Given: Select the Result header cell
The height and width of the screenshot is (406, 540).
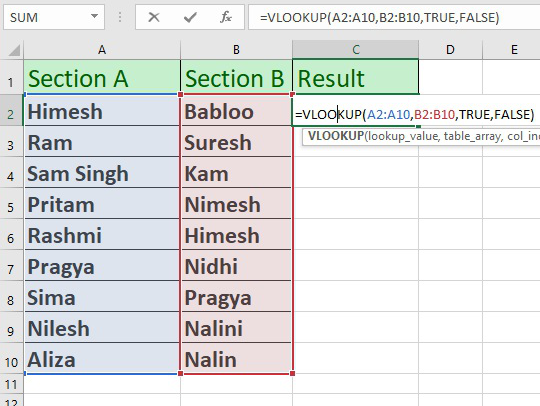Looking at the screenshot, I should [x=355, y=77].
